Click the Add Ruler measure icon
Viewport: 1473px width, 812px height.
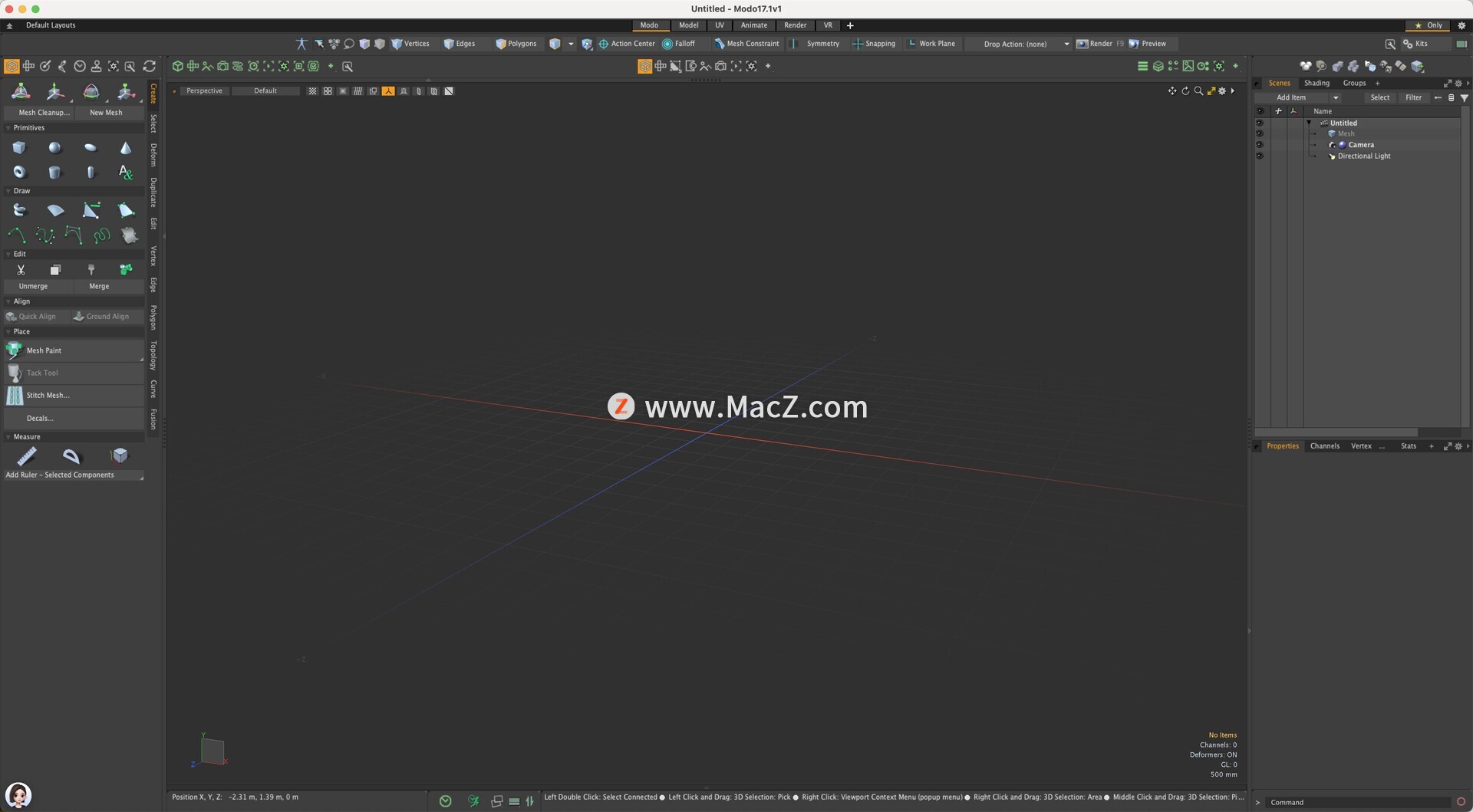click(x=27, y=456)
